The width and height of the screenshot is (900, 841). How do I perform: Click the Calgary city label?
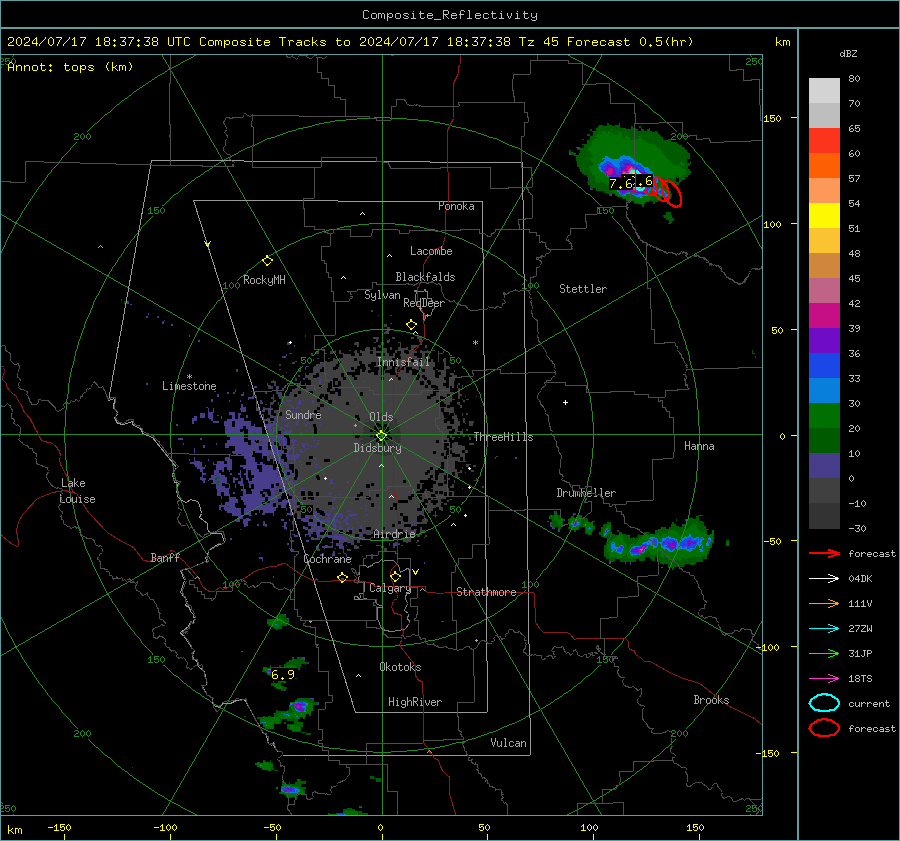tap(390, 588)
